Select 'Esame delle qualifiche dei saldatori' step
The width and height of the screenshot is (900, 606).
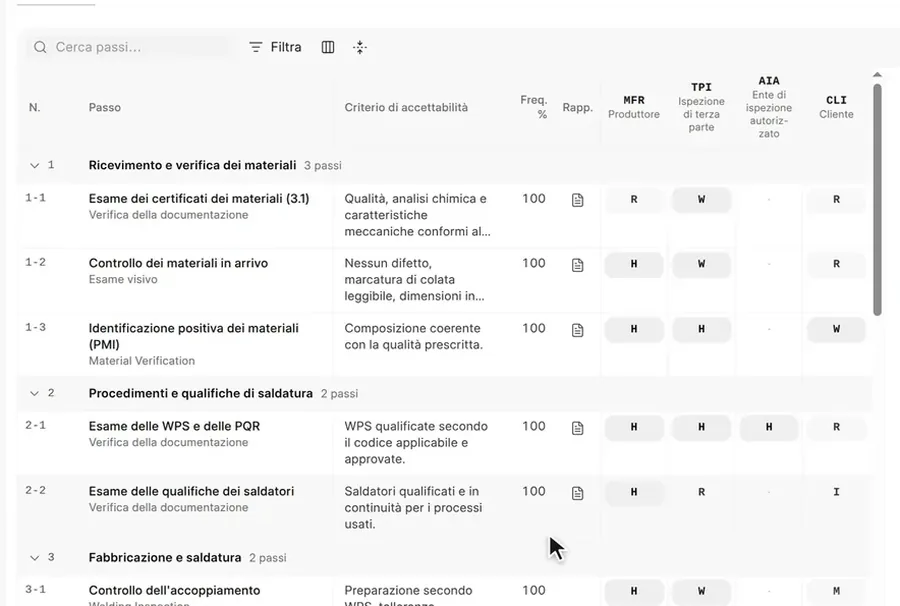tap(191, 491)
